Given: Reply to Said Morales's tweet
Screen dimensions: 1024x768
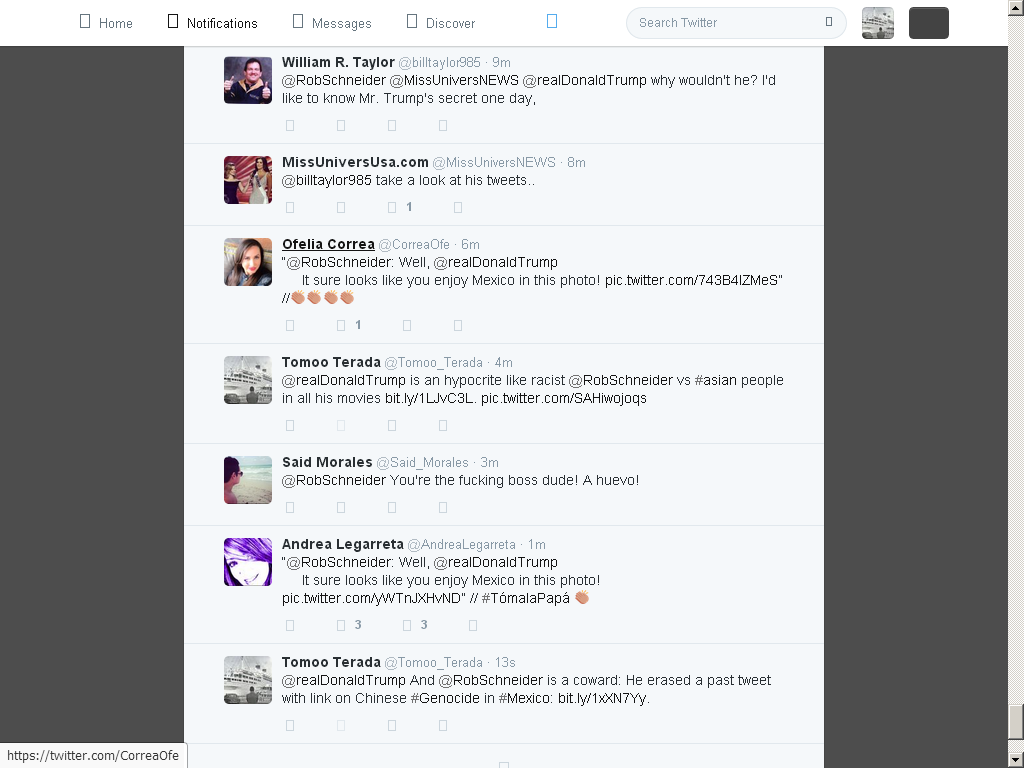Looking at the screenshot, I should click(x=290, y=507).
